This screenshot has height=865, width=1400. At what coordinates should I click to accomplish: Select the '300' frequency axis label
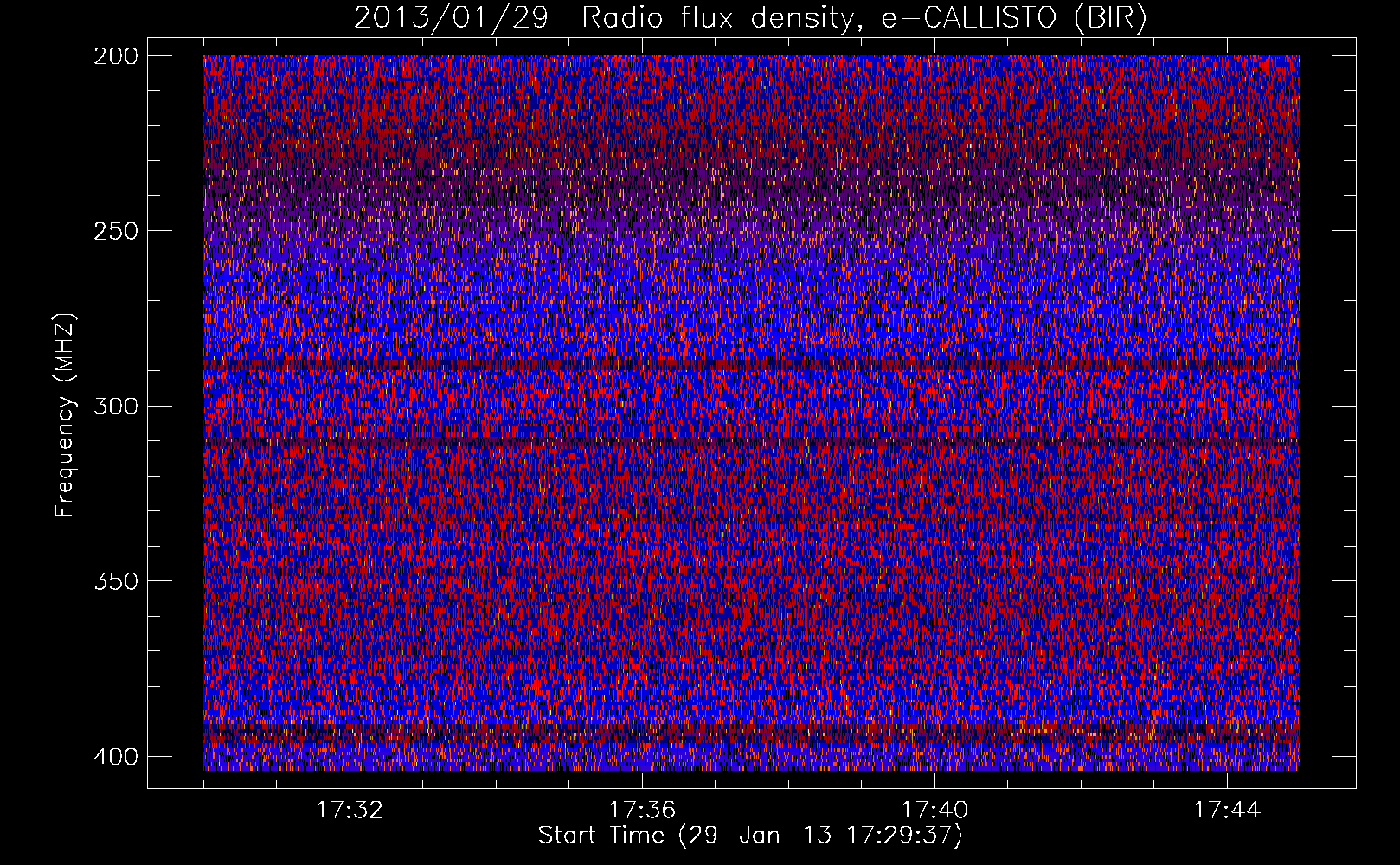[115, 407]
